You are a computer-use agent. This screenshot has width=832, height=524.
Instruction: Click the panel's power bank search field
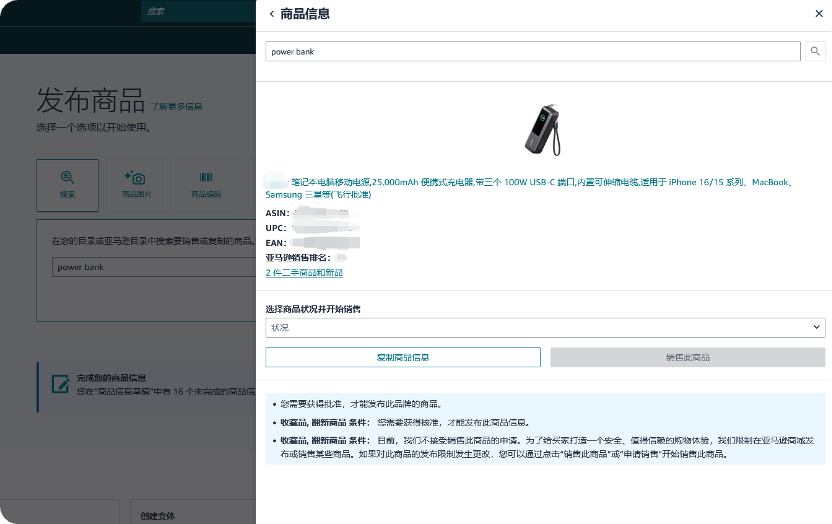pyautogui.click(x=532, y=51)
